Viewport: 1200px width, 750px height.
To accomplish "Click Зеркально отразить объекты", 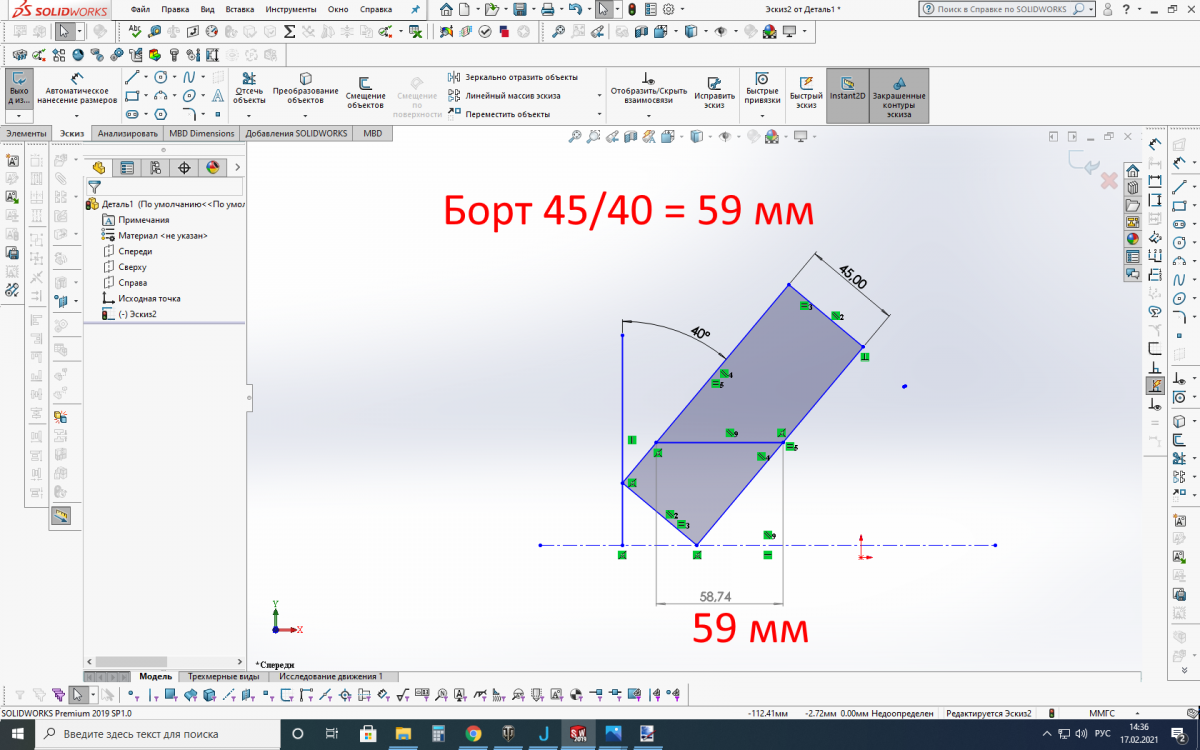I will tap(513, 77).
